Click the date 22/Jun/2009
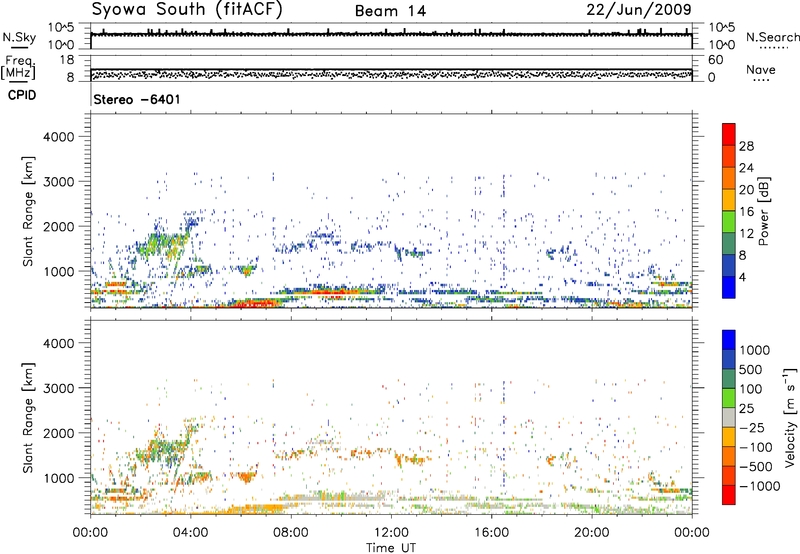The height and width of the screenshot is (554, 800). [639, 10]
